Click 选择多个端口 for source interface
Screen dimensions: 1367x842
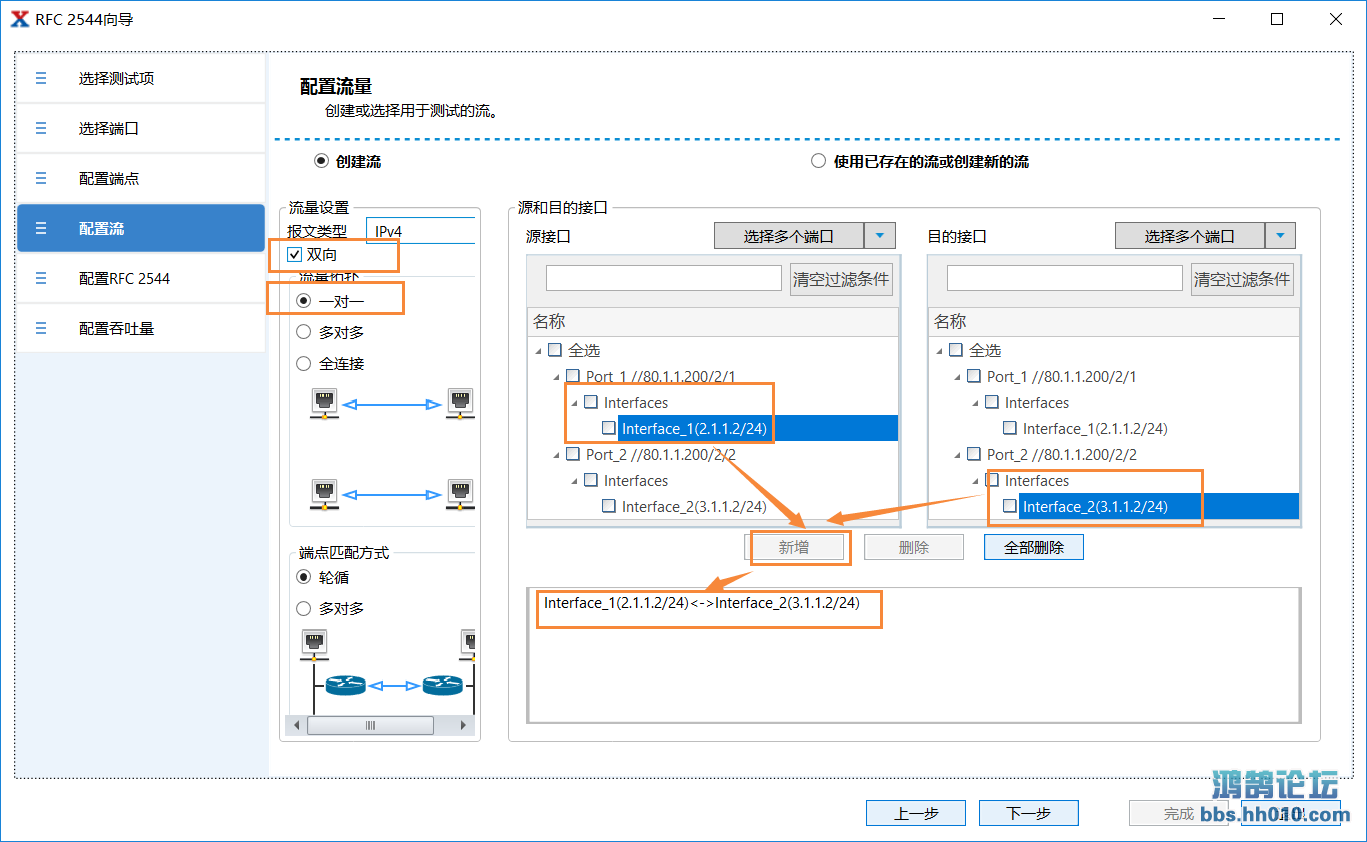(789, 236)
